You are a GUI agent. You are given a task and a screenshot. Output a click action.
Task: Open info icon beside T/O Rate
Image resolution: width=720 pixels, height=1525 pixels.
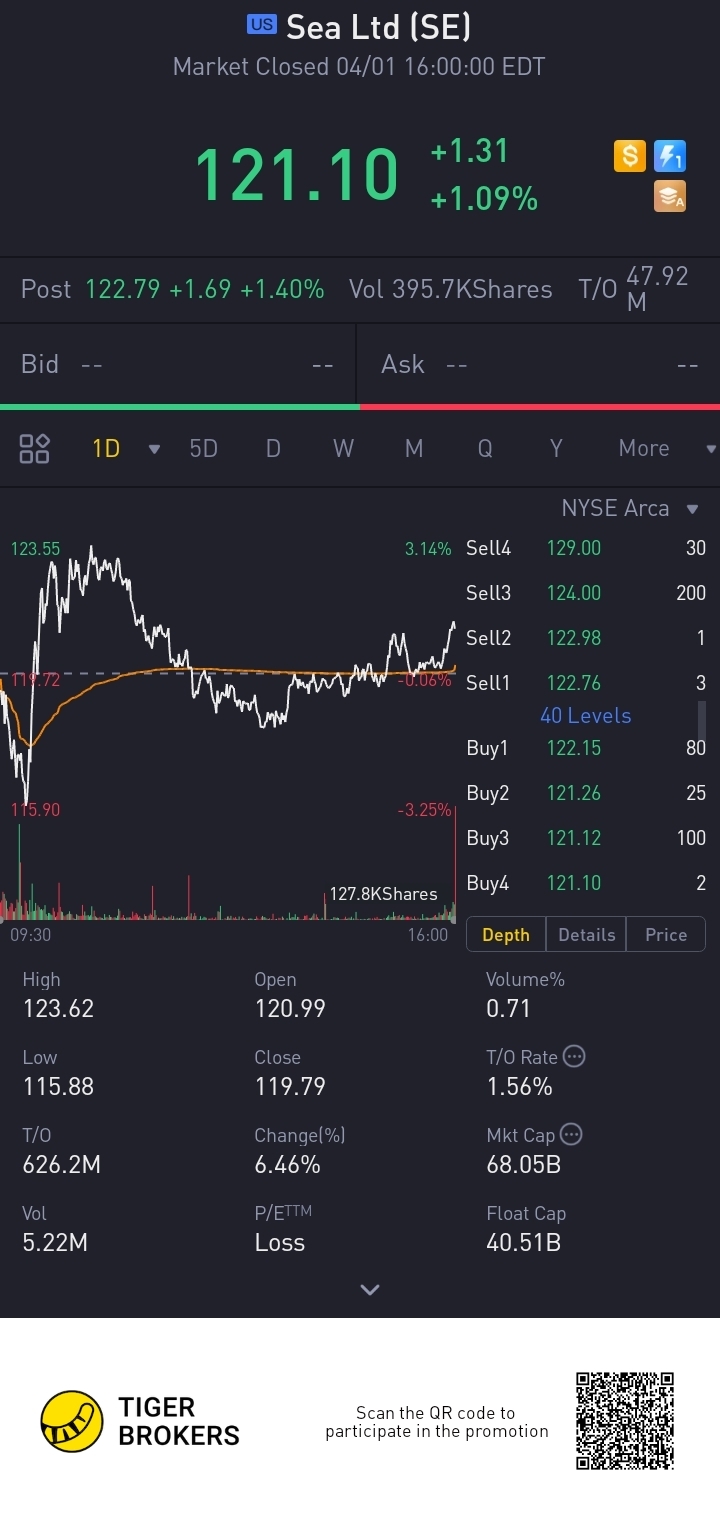coord(574,1056)
